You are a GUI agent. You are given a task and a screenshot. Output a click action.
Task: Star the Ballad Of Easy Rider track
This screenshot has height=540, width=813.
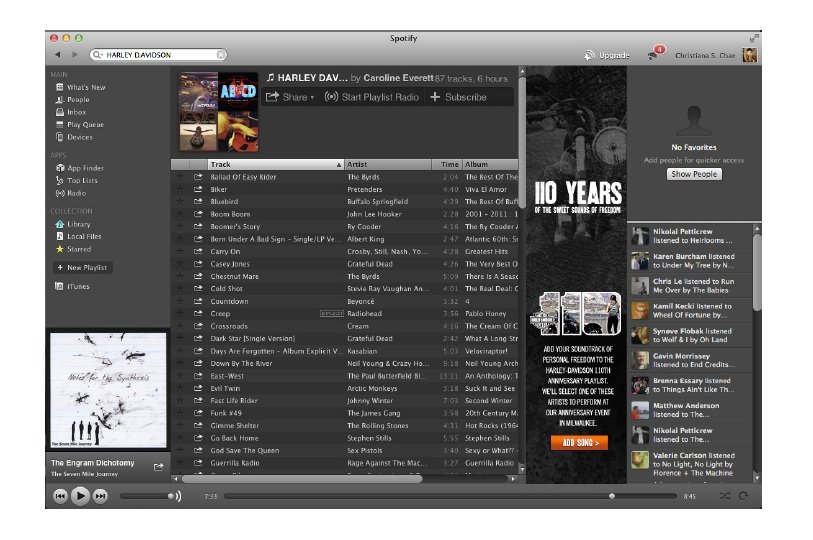point(180,177)
